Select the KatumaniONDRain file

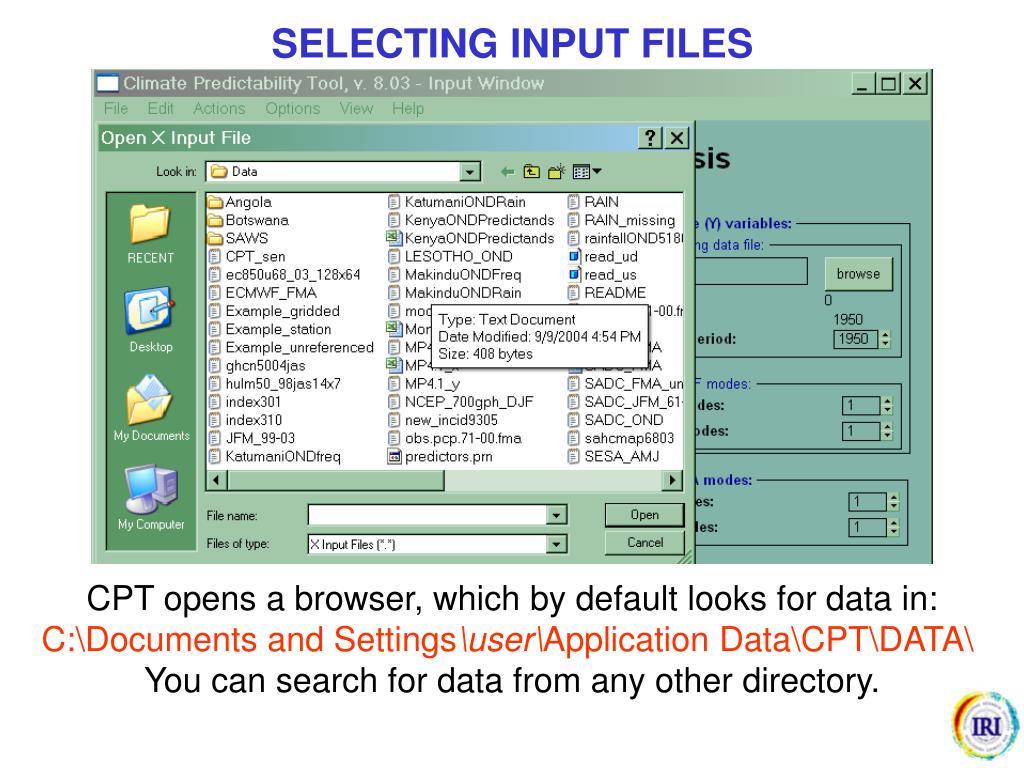click(456, 202)
